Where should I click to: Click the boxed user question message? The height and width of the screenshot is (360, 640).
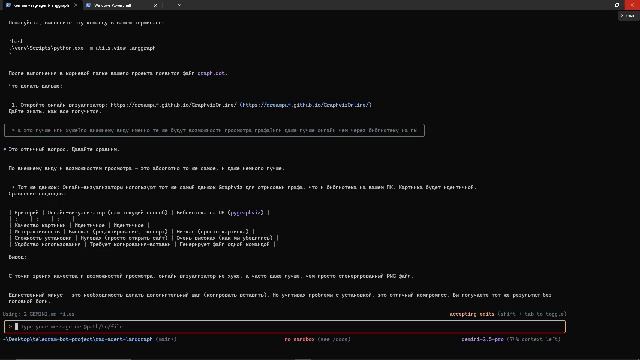[214, 130]
